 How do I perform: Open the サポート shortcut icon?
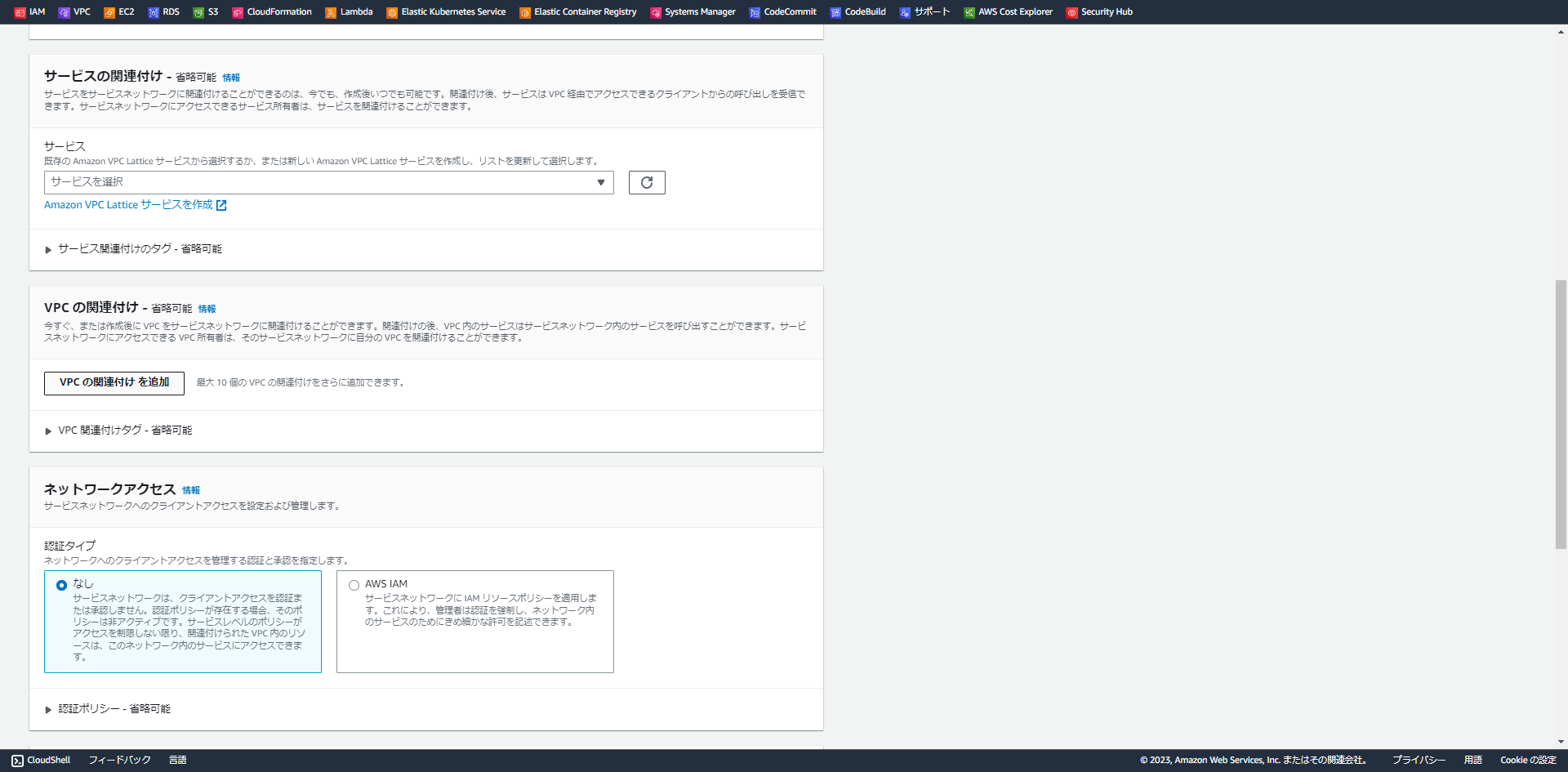coord(905,12)
